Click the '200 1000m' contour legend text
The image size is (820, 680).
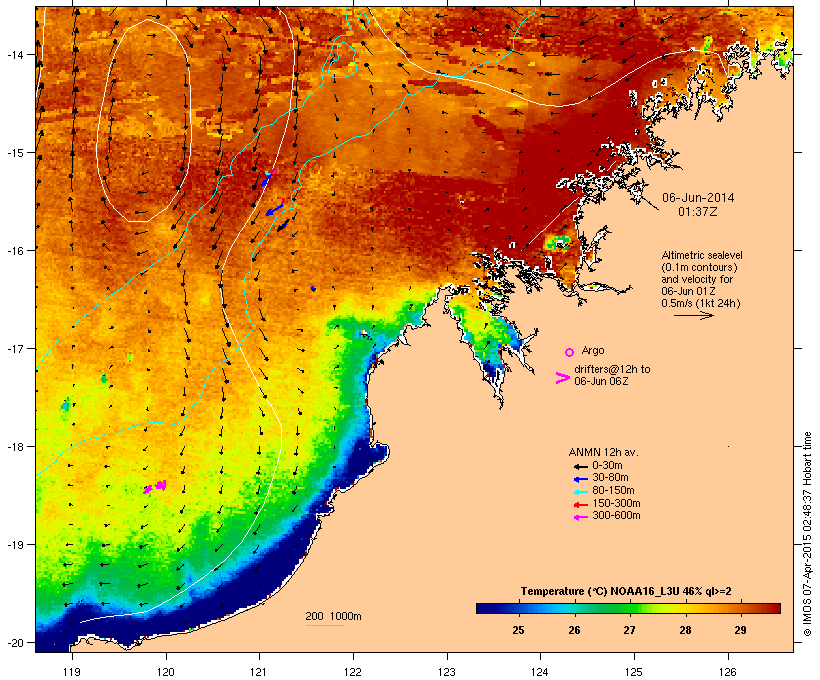333,616
